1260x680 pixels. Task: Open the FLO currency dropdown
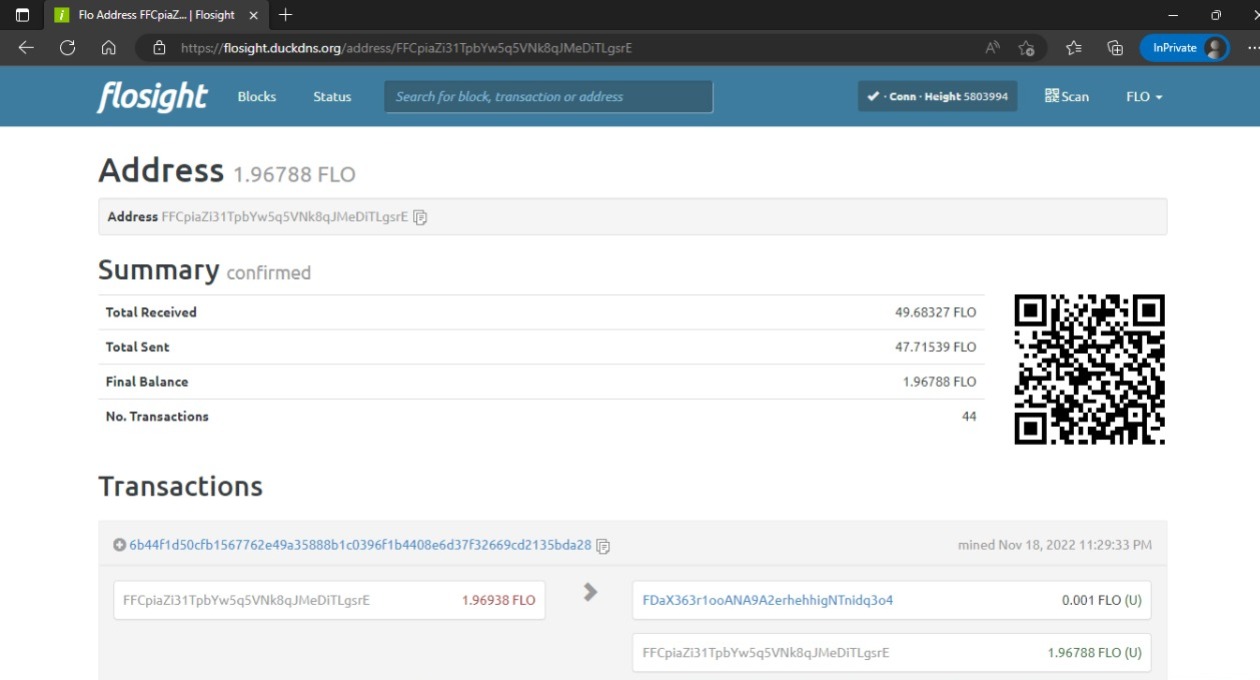[x=1144, y=96]
